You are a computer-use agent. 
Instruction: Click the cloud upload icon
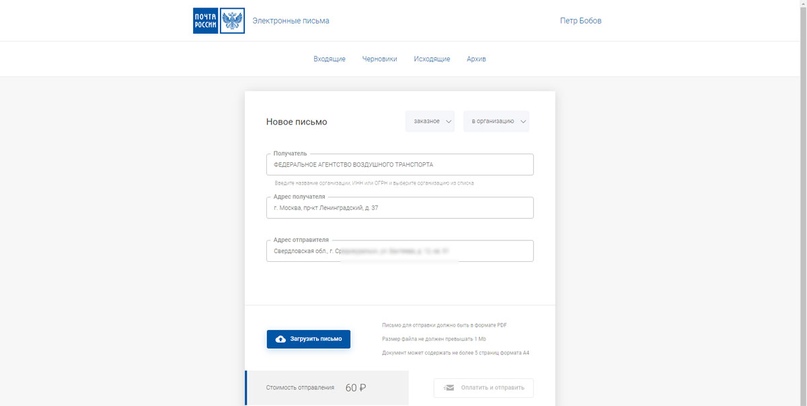[x=280, y=339]
